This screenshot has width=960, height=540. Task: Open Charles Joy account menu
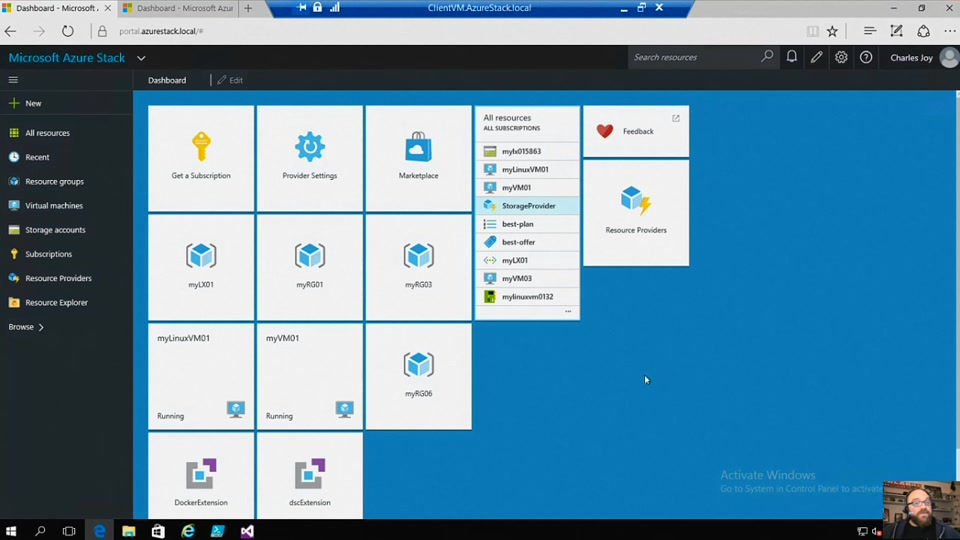coord(923,58)
